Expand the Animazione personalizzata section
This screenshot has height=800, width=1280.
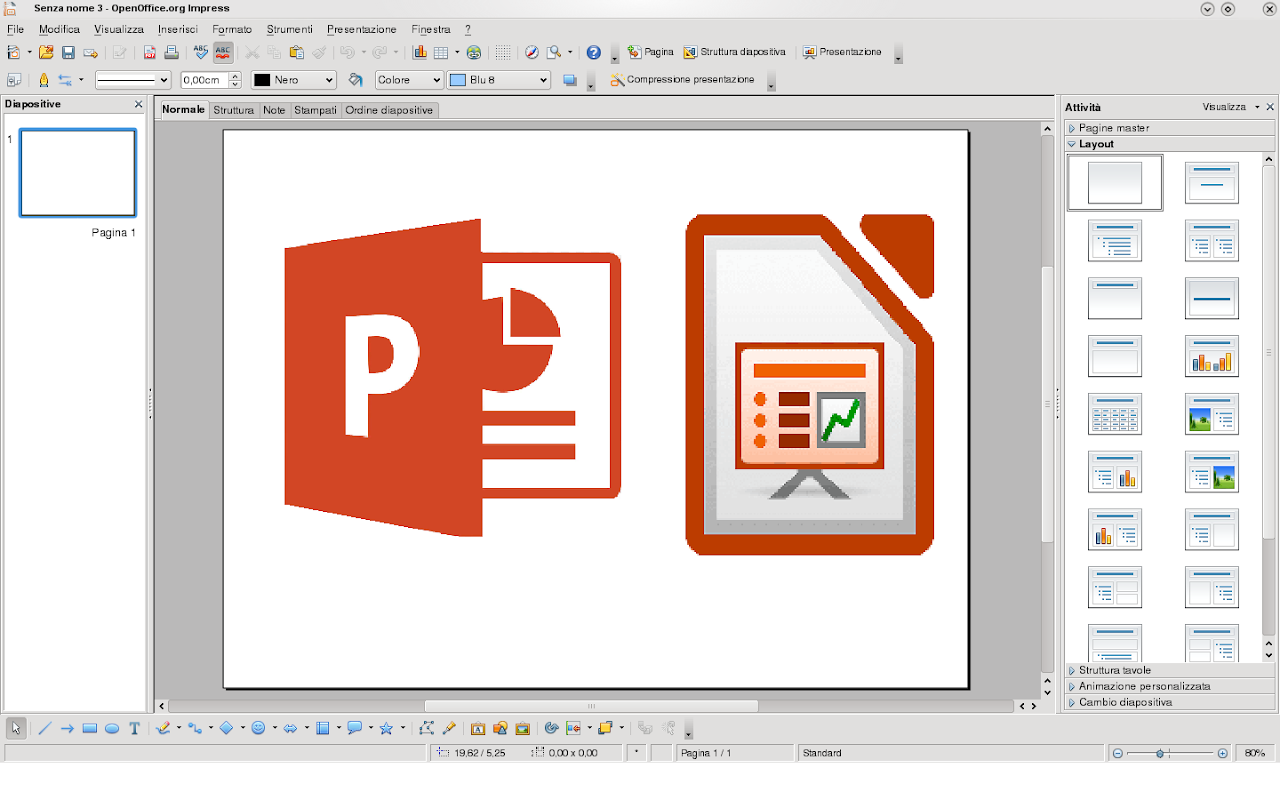pos(1144,686)
